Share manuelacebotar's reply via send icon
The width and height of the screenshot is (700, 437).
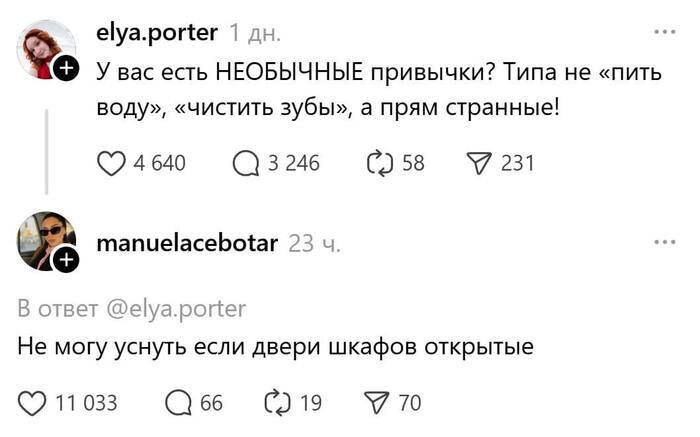pyautogui.click(x=379, y=403)
